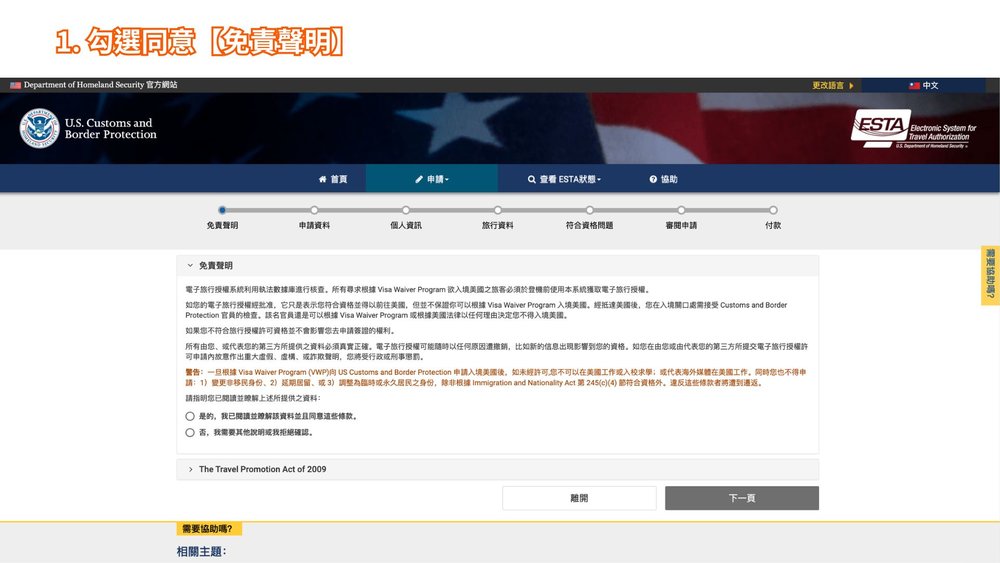Click the orange 警告 warning paragraph
1000x563 pixels.
[496, 377]
